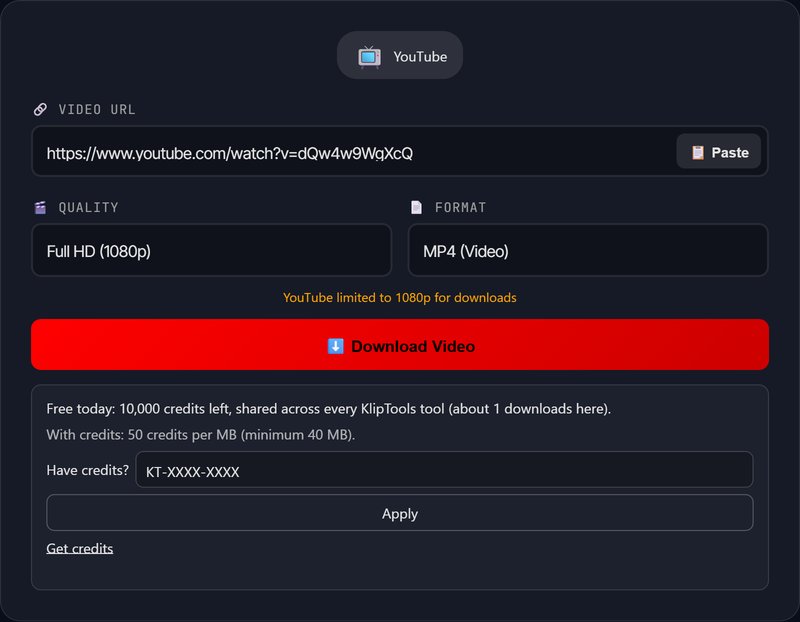Click the Download Video button

click(x=399, y=345)
